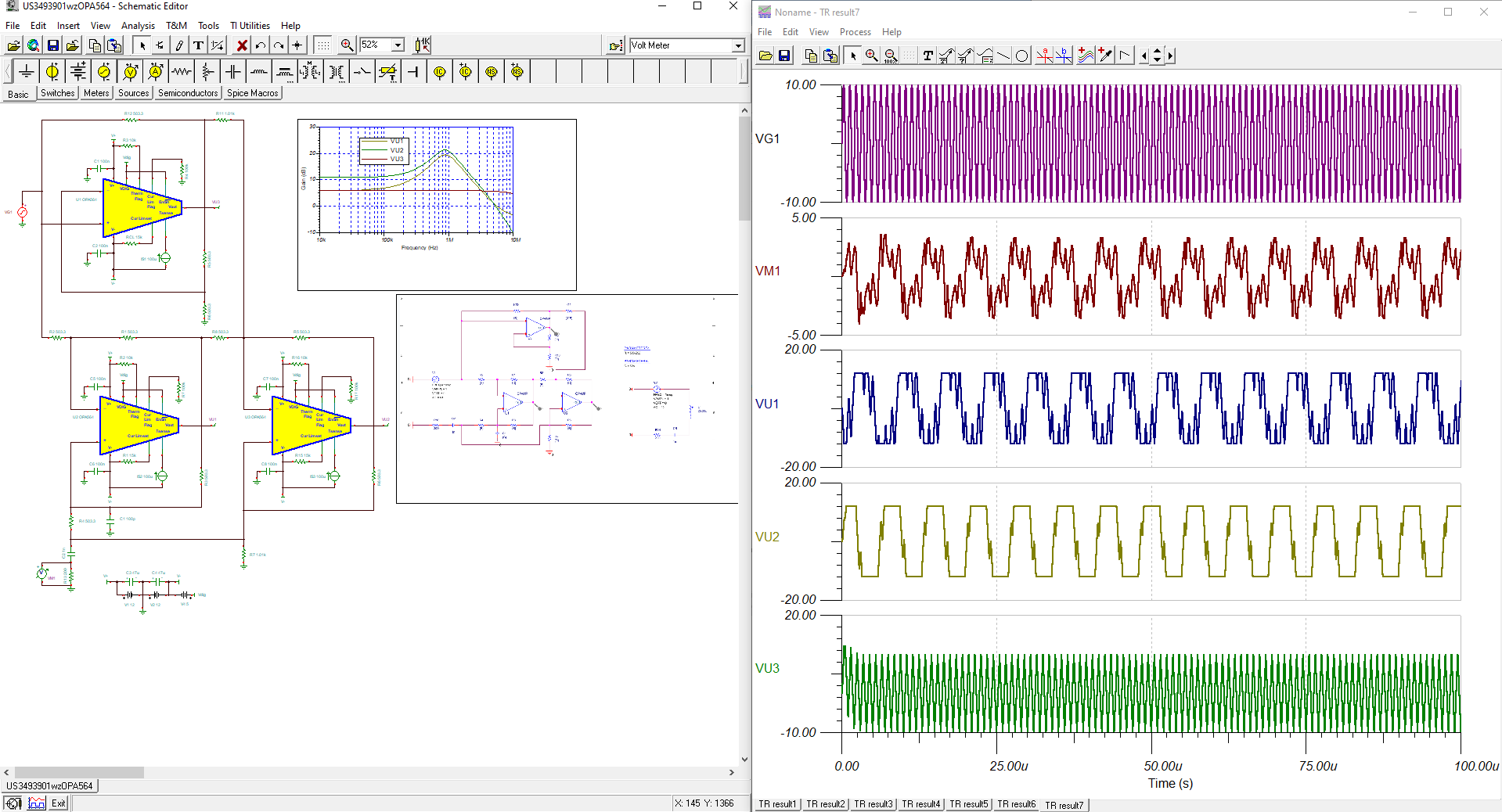Select the US3493901wzOPA564 schematic tab
The width and height of the screenshot is (1502, 812).
pyautogui.click(x=49, y=785)
